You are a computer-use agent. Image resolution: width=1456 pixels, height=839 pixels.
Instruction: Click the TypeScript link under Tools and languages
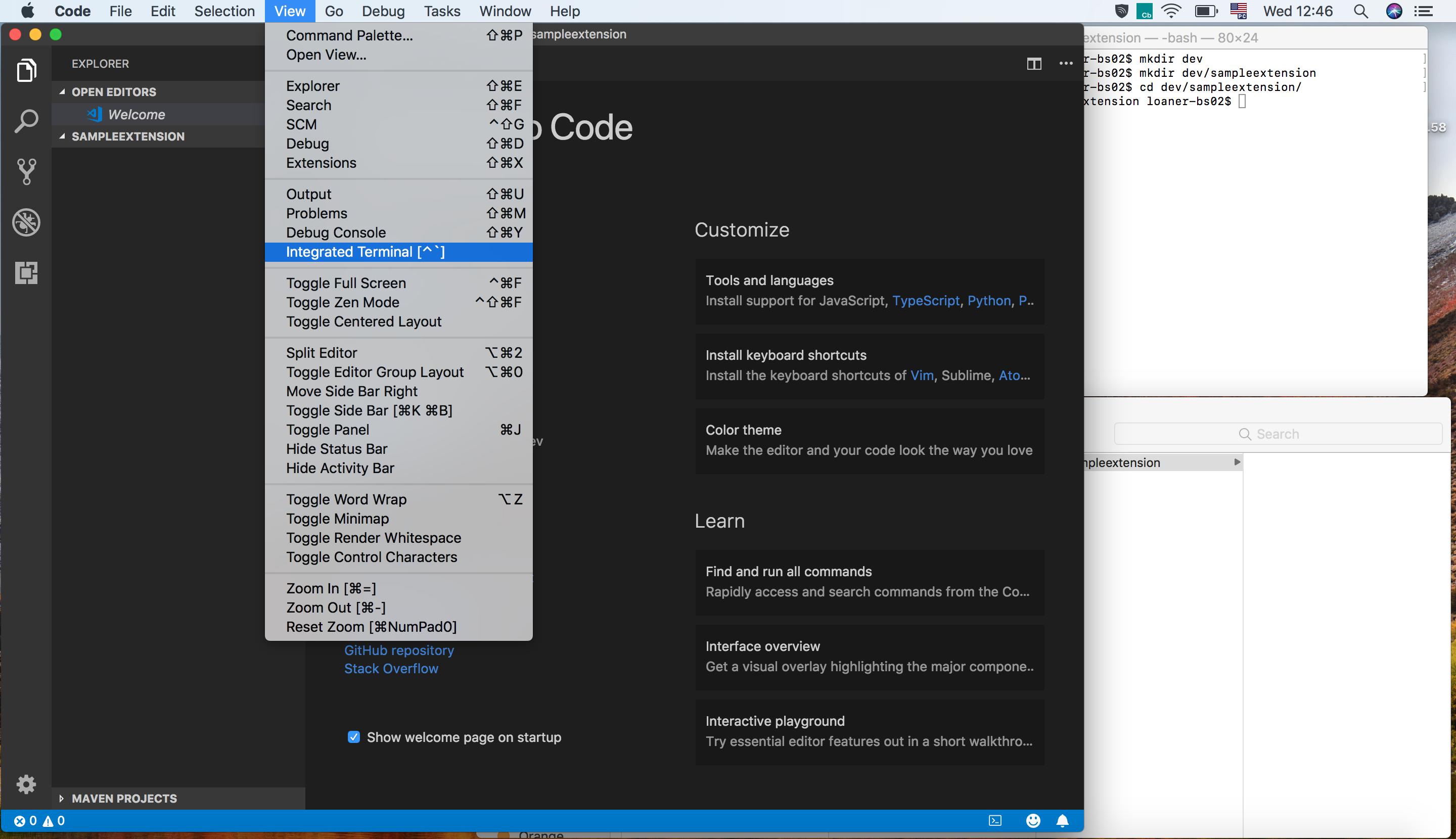[x=926, y=301]
